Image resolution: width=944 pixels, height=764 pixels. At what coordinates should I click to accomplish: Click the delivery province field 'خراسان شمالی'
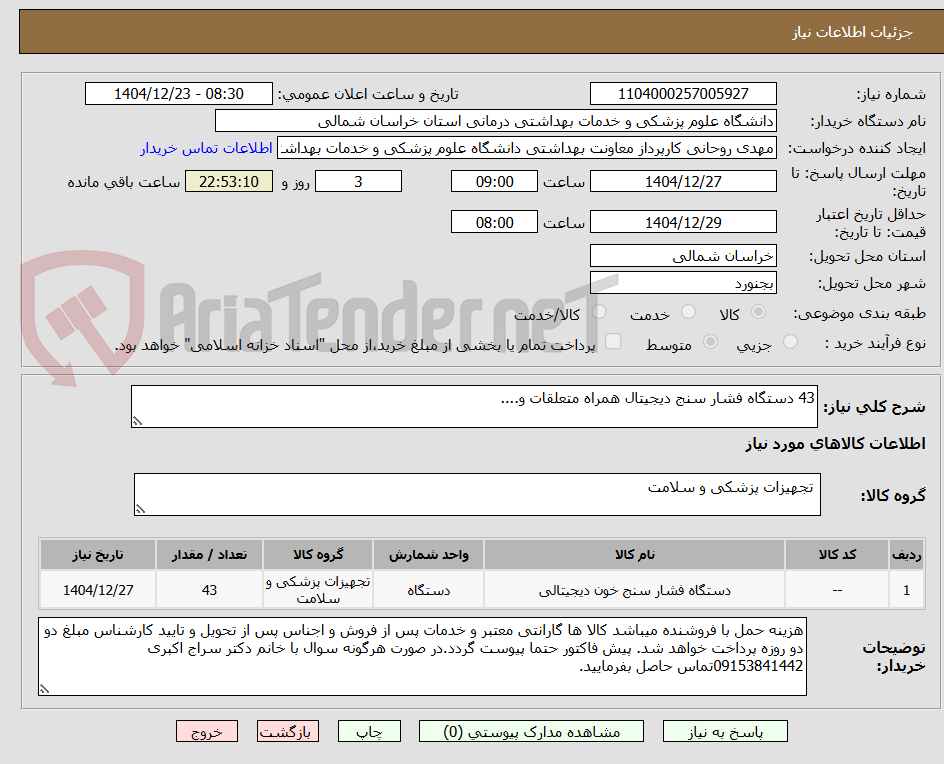click(x=683, y=256)
